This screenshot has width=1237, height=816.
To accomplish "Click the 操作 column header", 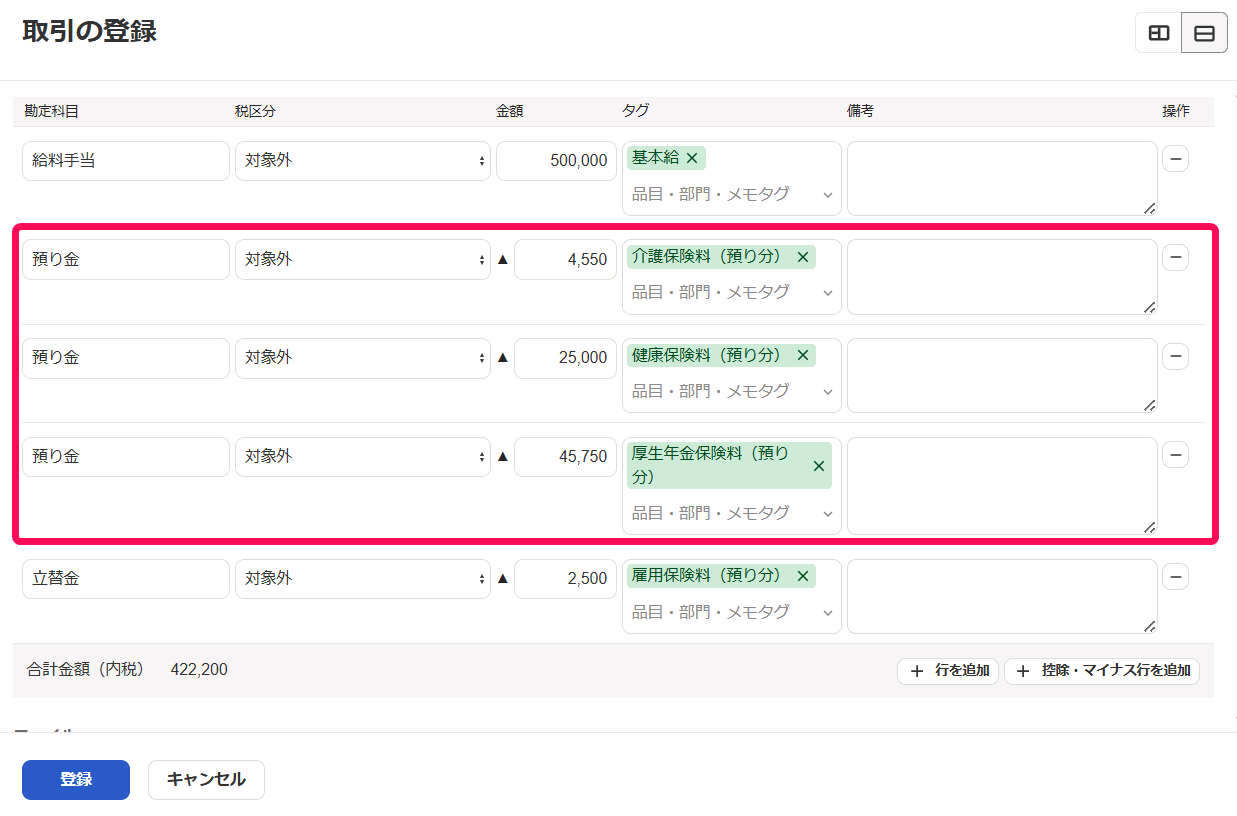I will click(x=1176, y=111).
